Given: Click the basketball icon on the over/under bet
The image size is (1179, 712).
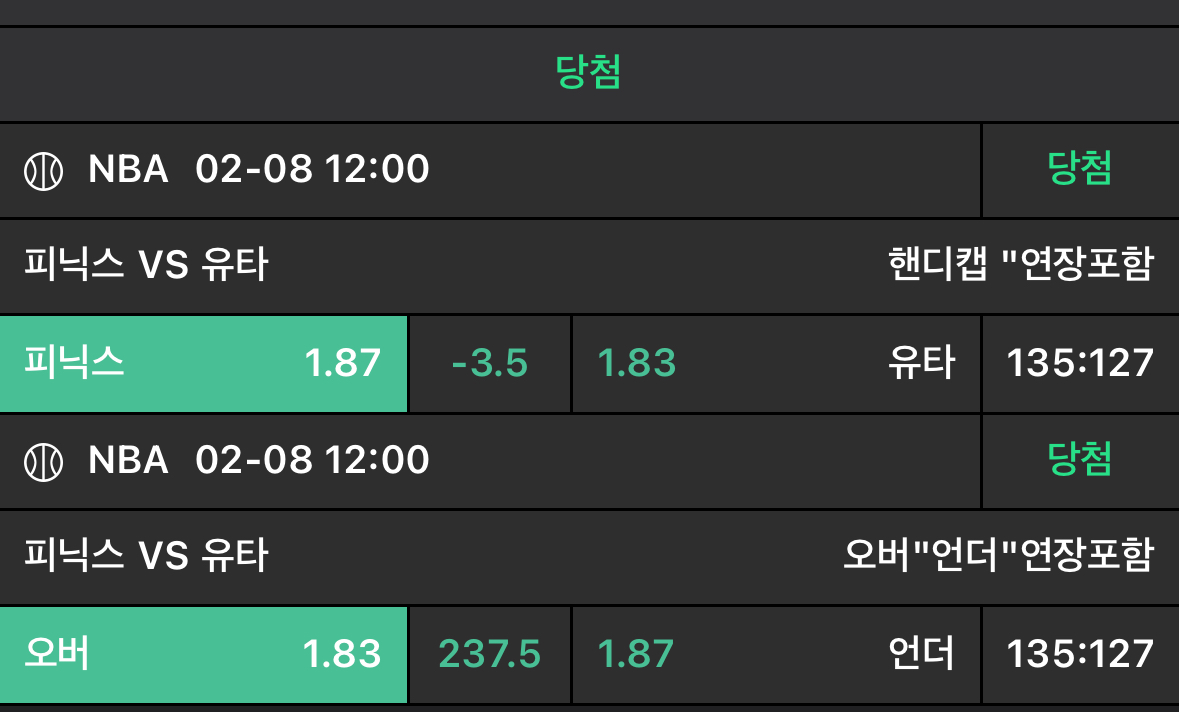Looking at the screenshot, I should (43, 462).
